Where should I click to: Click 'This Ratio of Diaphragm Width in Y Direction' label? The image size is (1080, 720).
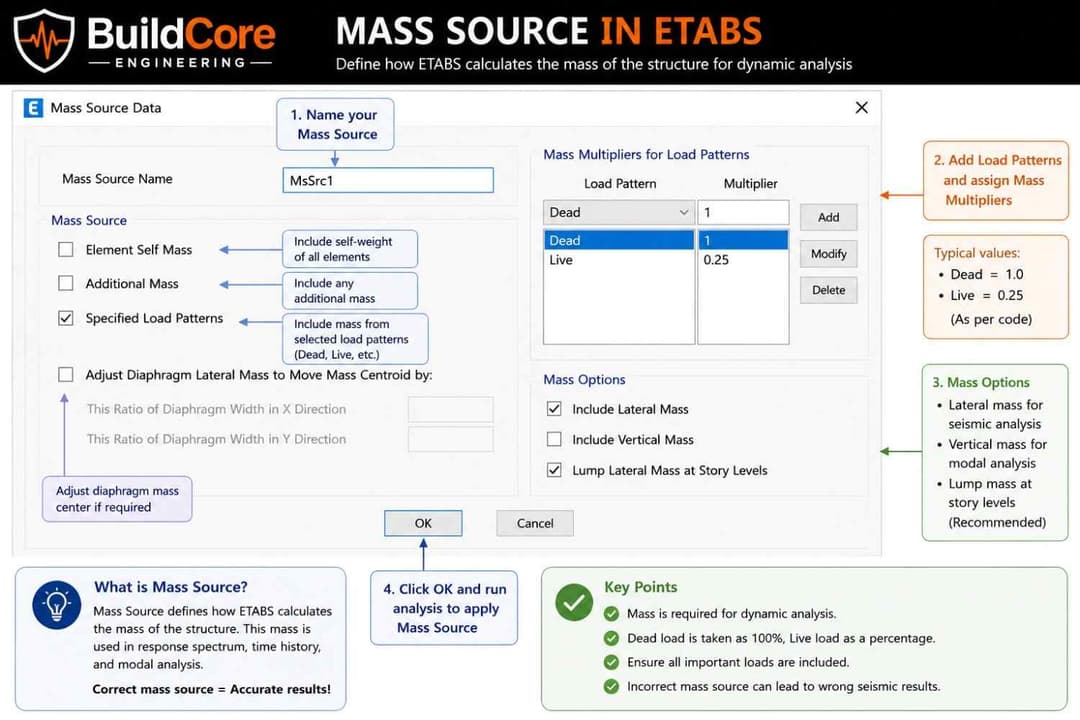tap(216, 439)
